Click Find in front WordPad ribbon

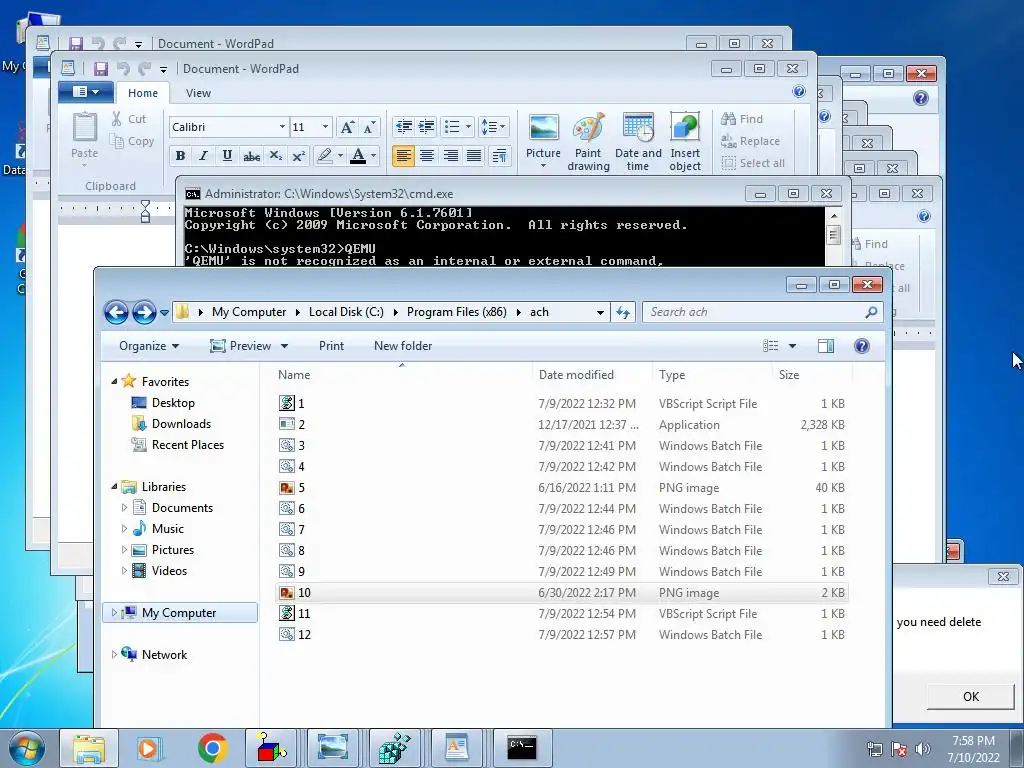tap(742, 119)
